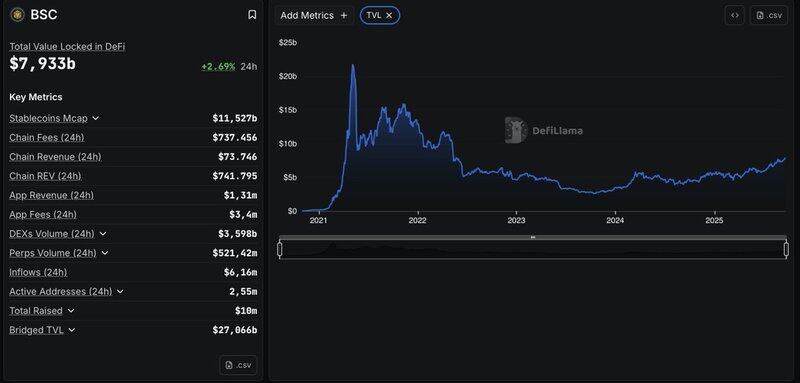The image size is (800, 383).
Task: Click the $7,933b TVL value
Action: pyautogui.click(x=42, y=64)
